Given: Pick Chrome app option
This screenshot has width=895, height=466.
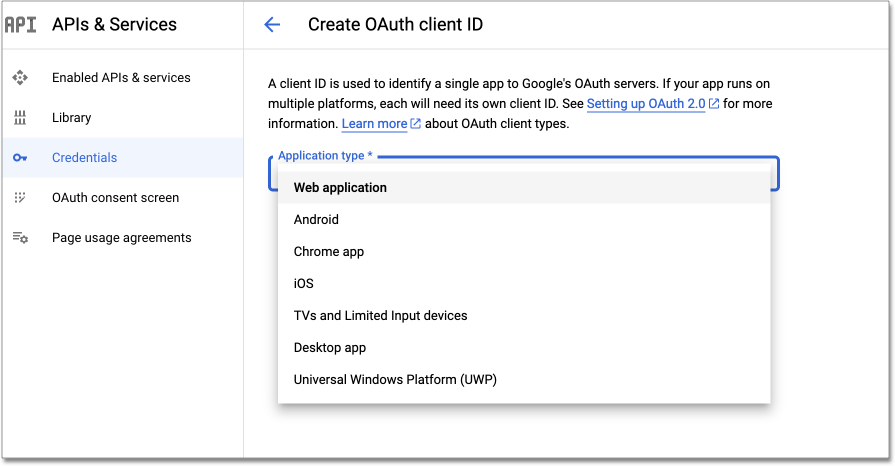Looking at the screenshot, I should coord(329,252).
